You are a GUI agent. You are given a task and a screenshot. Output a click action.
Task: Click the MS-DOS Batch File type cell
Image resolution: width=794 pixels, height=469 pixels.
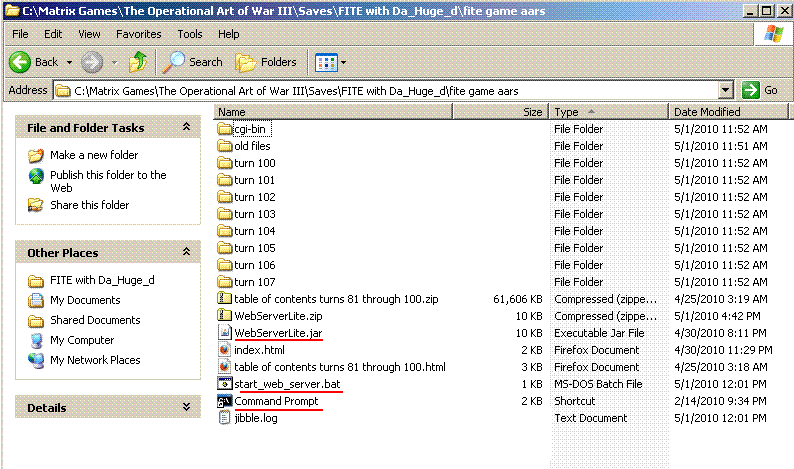coord(598,384)
